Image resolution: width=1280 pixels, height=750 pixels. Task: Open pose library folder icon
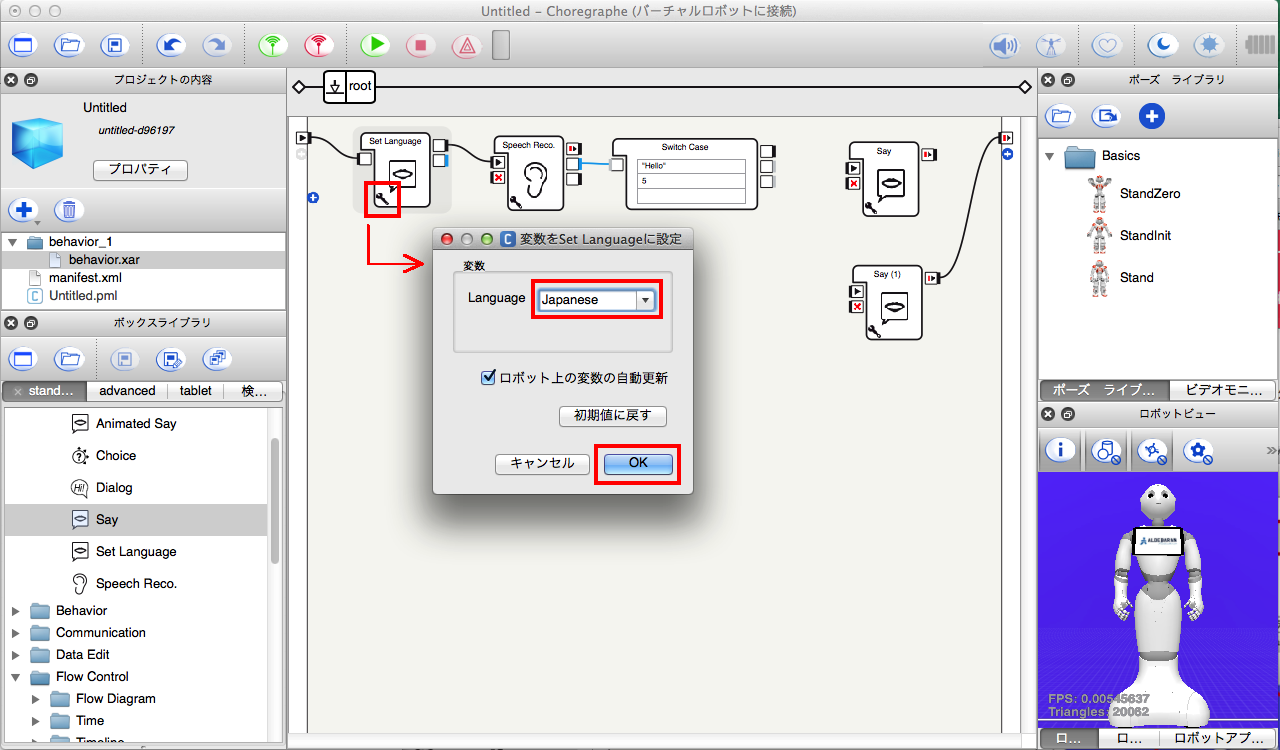coord(1060,116)
